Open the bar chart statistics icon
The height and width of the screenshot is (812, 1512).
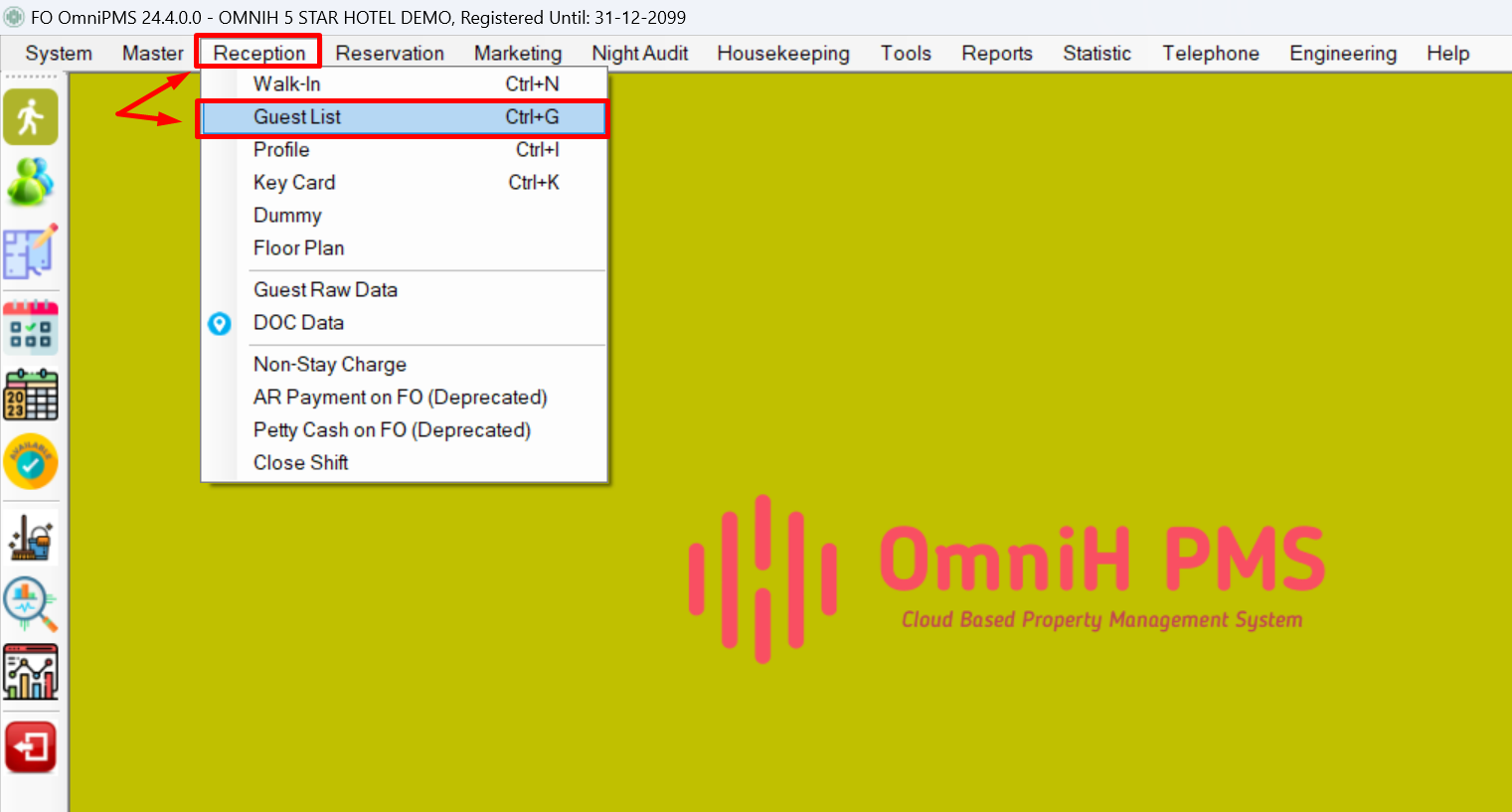point(31,672)
